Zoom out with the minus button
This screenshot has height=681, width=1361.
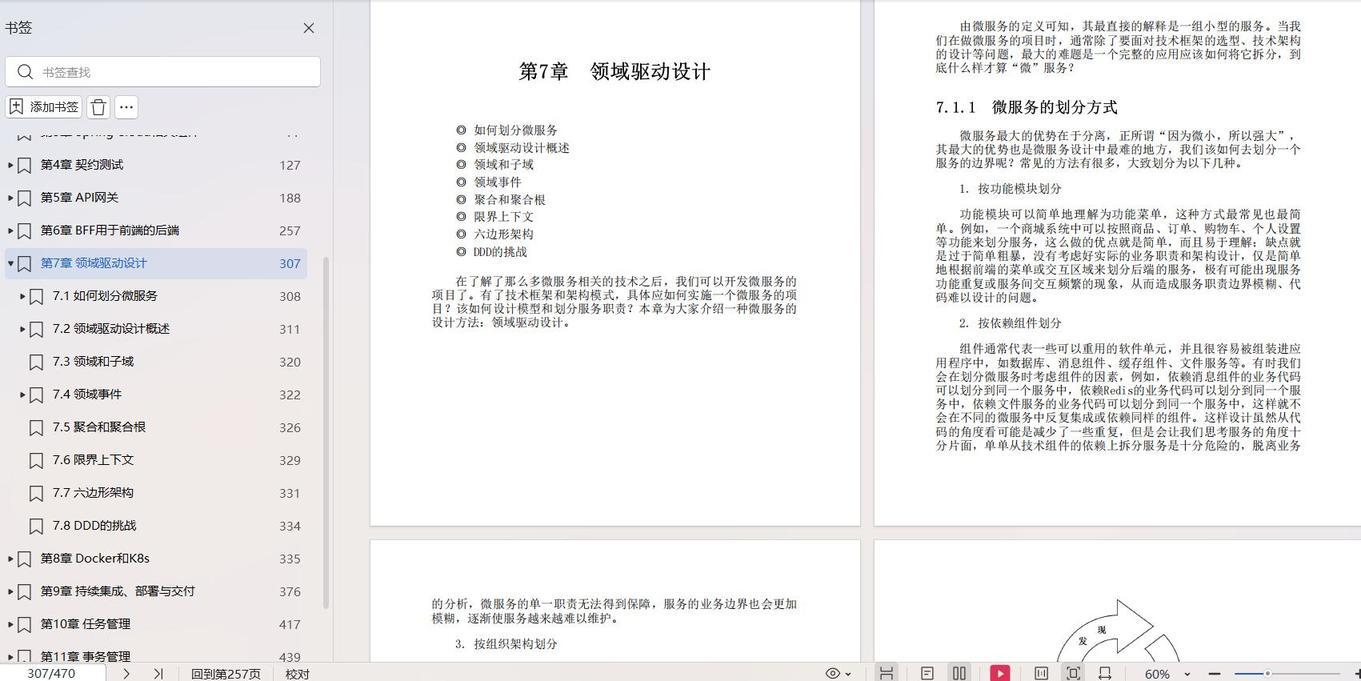tap(1214, 673)
